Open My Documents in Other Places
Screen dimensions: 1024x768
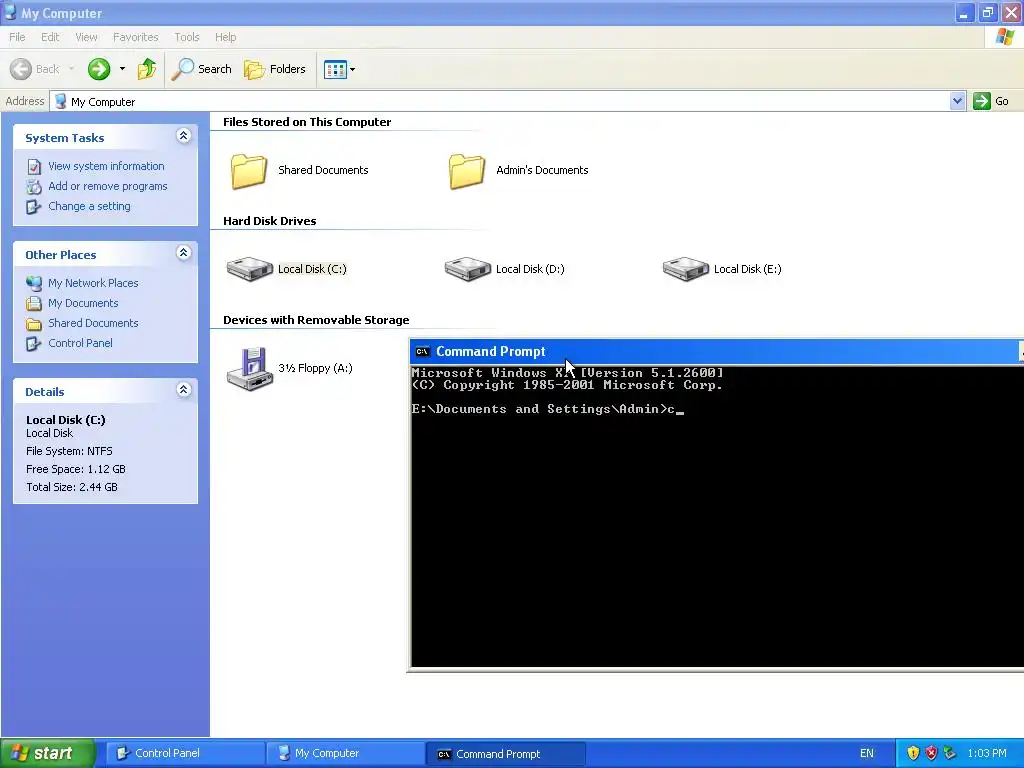(83, 303)
